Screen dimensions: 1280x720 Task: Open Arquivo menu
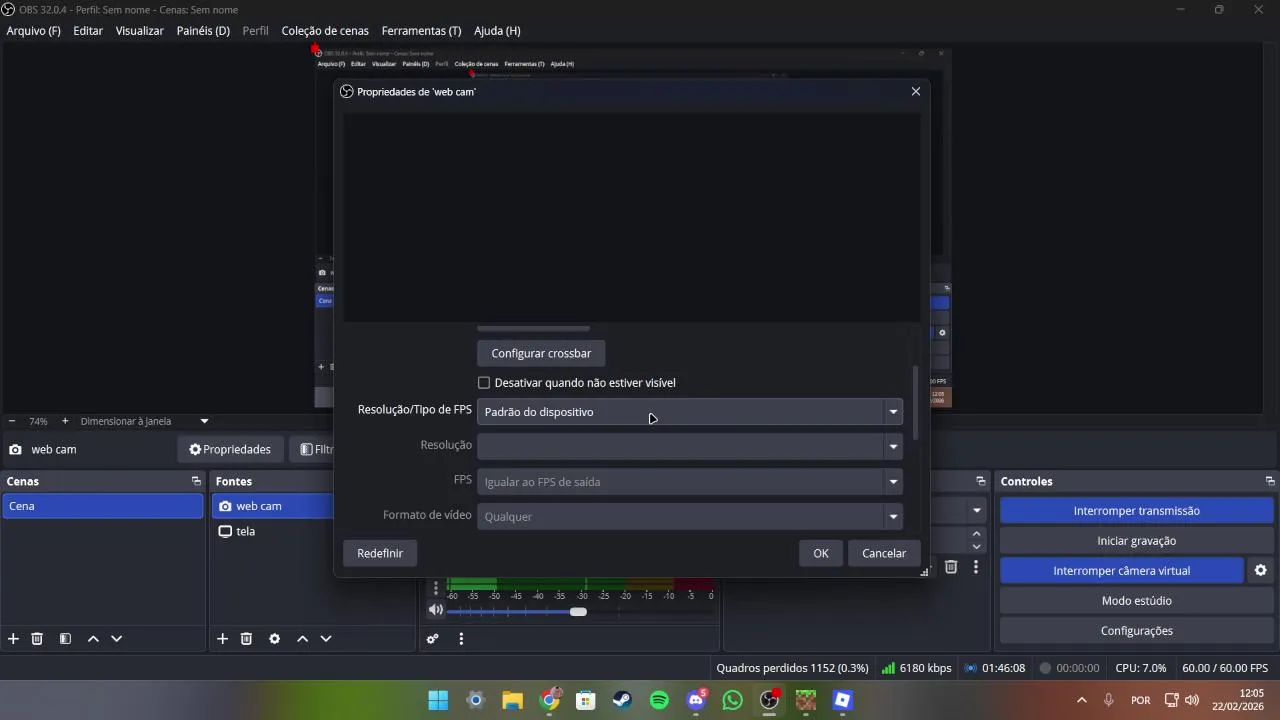[33, 31]
